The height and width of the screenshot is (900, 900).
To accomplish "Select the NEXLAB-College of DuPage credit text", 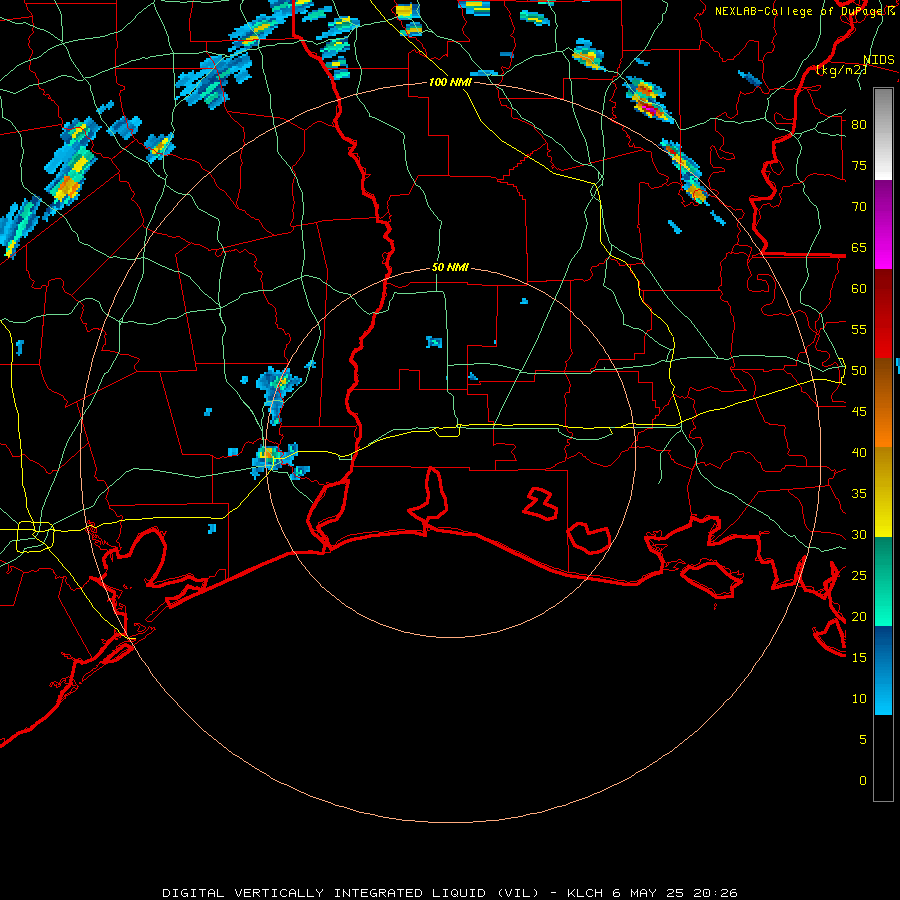I will (804, 11).
